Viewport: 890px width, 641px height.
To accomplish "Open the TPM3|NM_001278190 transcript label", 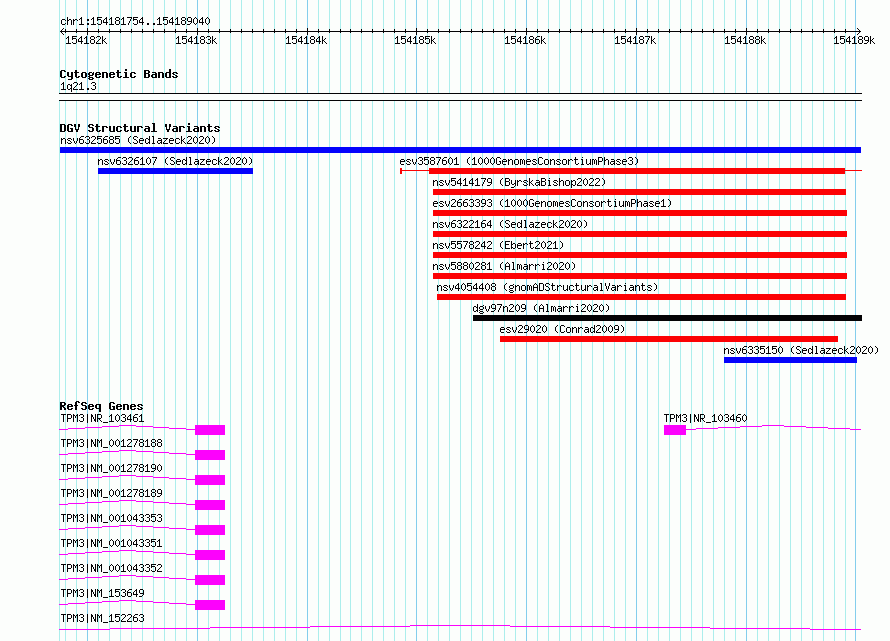I will point(111,468).
